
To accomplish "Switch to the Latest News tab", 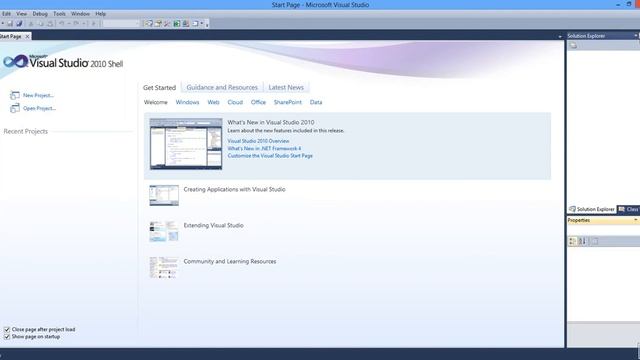I will click(286, 87).
